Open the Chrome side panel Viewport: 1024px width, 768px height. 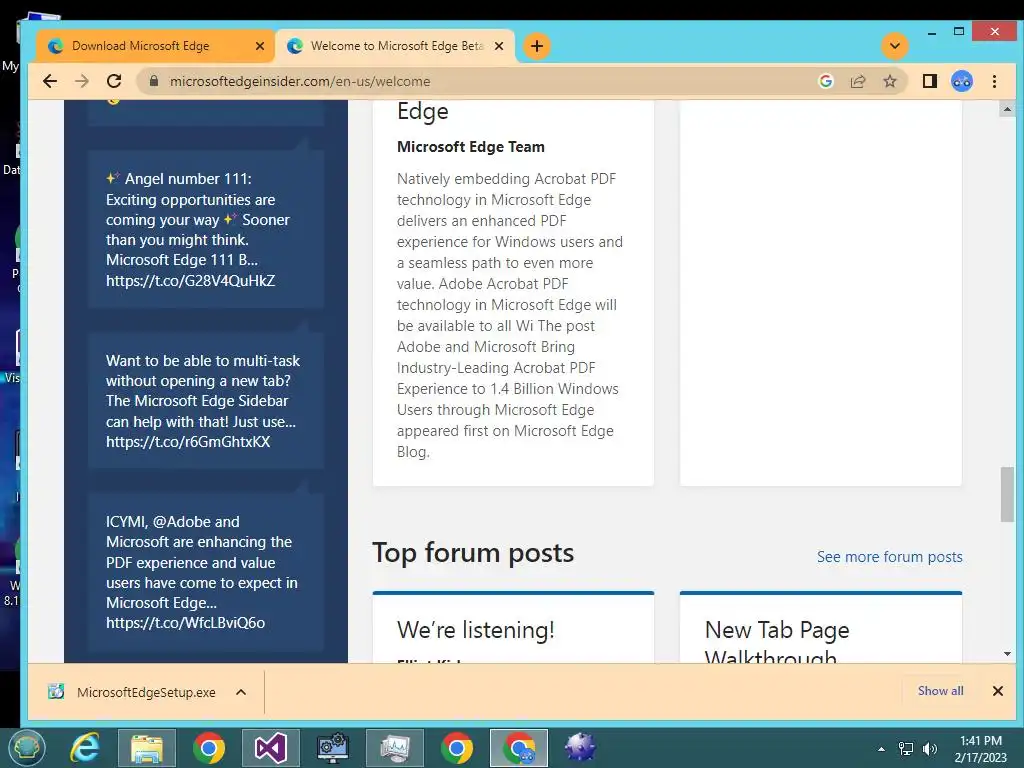coord(929,81)
